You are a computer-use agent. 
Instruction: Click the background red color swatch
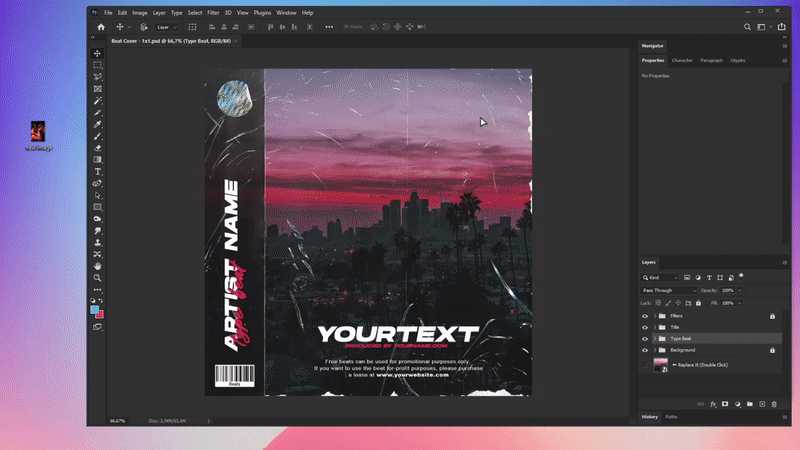click(101, 315)
